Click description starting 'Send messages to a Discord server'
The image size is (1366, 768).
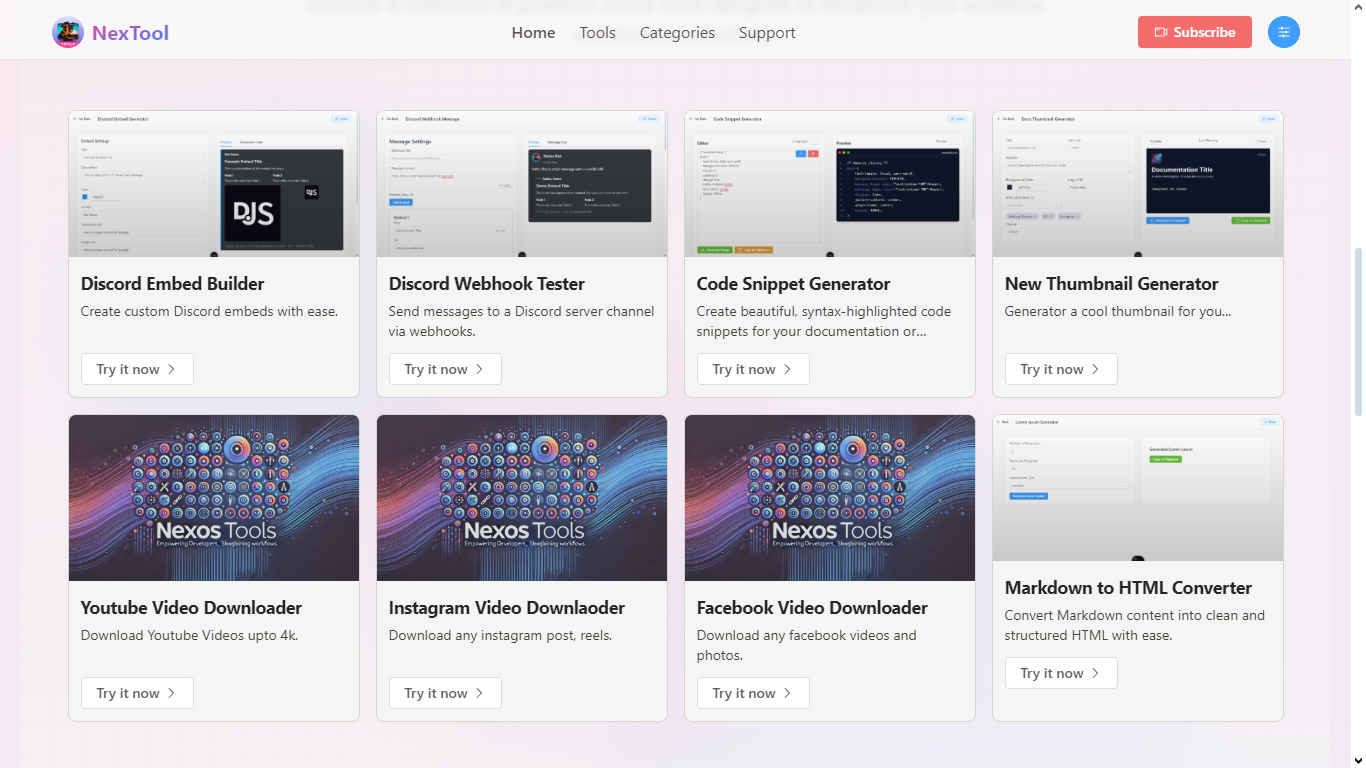pyautogui.click(x=522, y=321)
